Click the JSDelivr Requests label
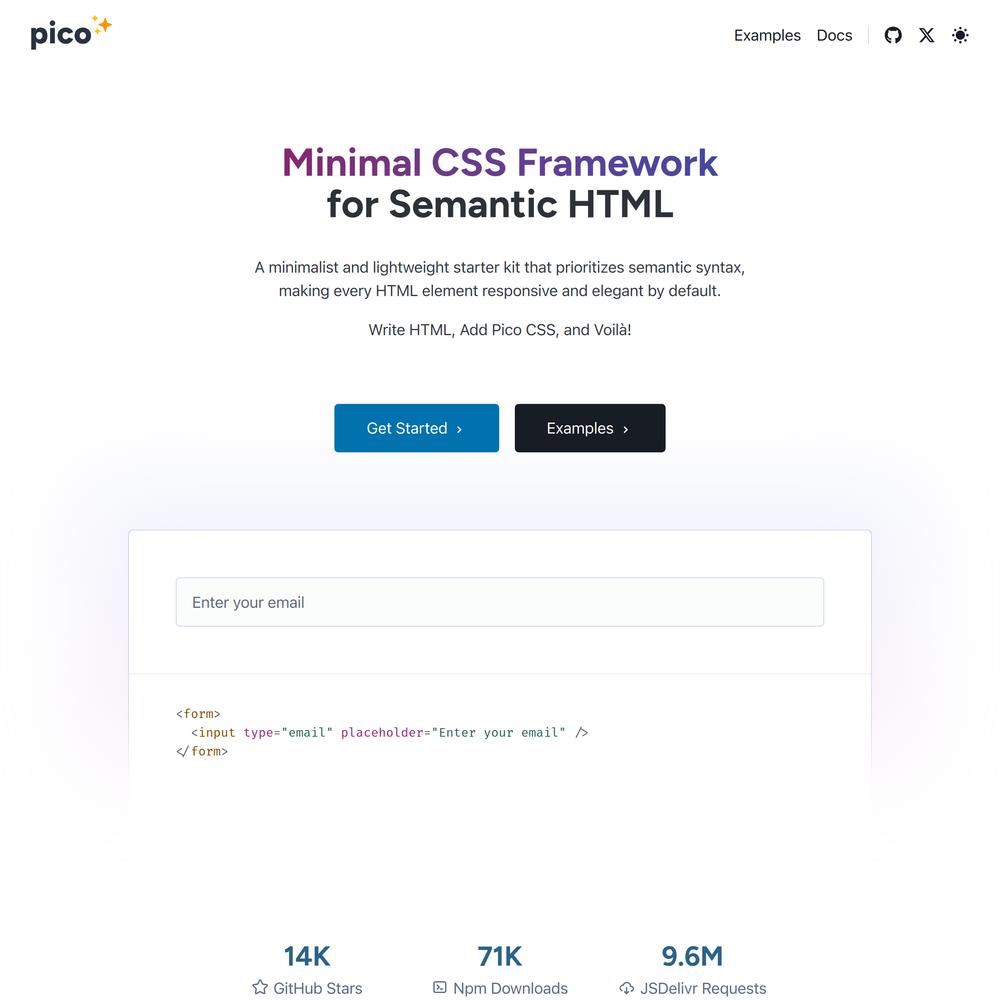The width and height of the screenshot is (1000, 1000). [703, 988]
